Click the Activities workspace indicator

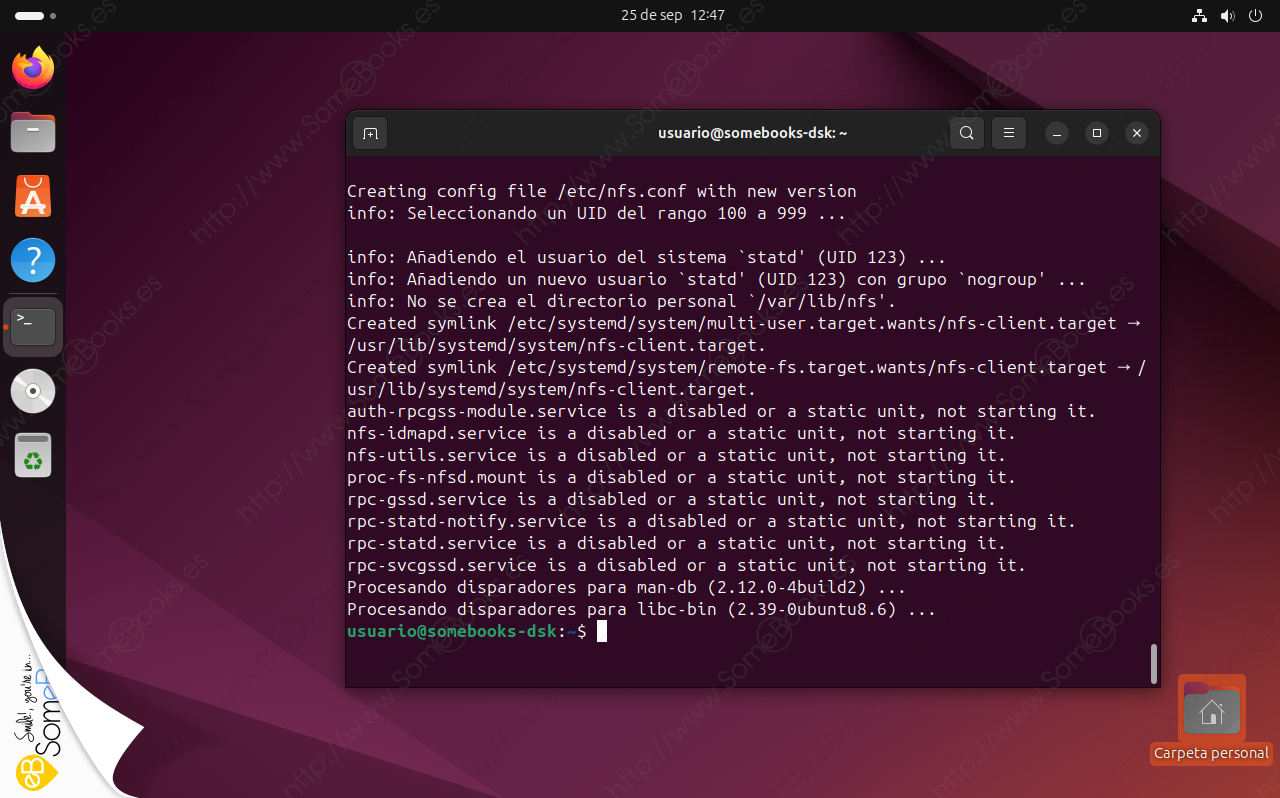[35, 16]
